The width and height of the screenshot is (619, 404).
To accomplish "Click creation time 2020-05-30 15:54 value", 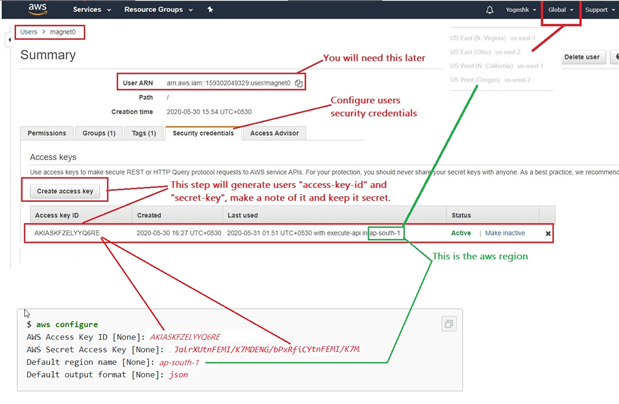I will click(x=209, y=112).
